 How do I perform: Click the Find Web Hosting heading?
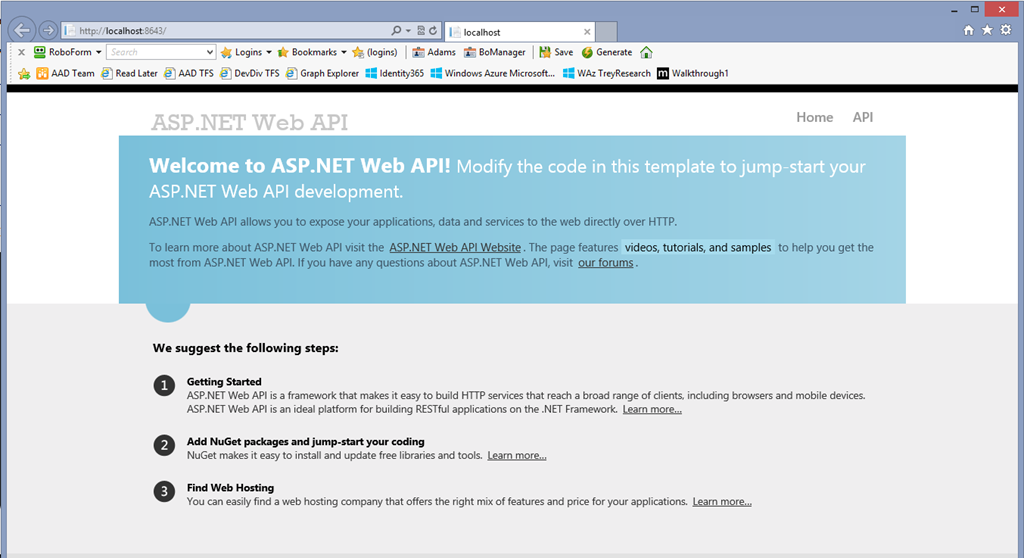(230, 487)
